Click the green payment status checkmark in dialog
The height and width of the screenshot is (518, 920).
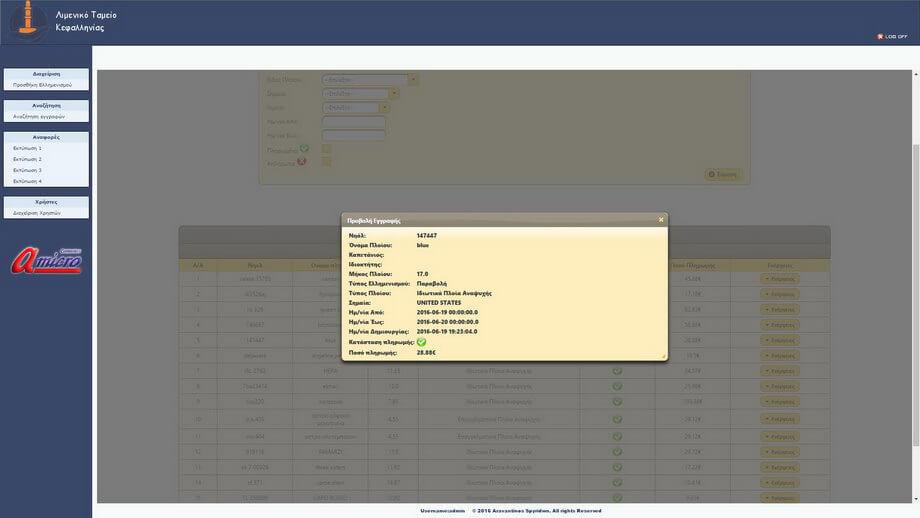pos(421,342)
